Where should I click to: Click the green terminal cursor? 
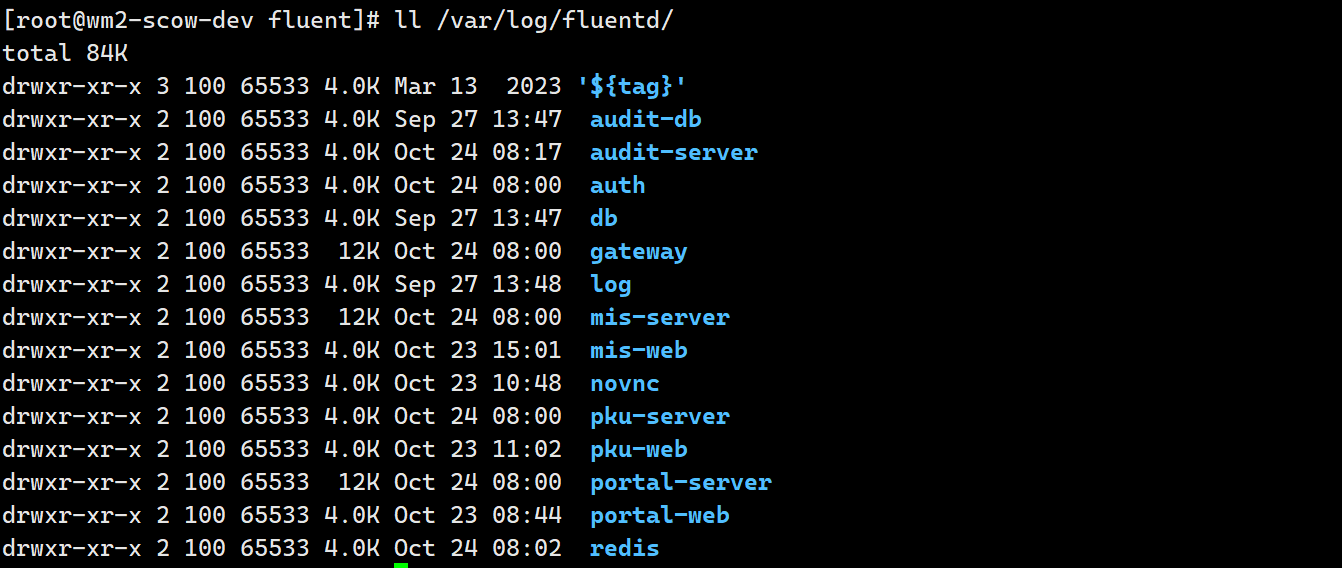point(400,565)
